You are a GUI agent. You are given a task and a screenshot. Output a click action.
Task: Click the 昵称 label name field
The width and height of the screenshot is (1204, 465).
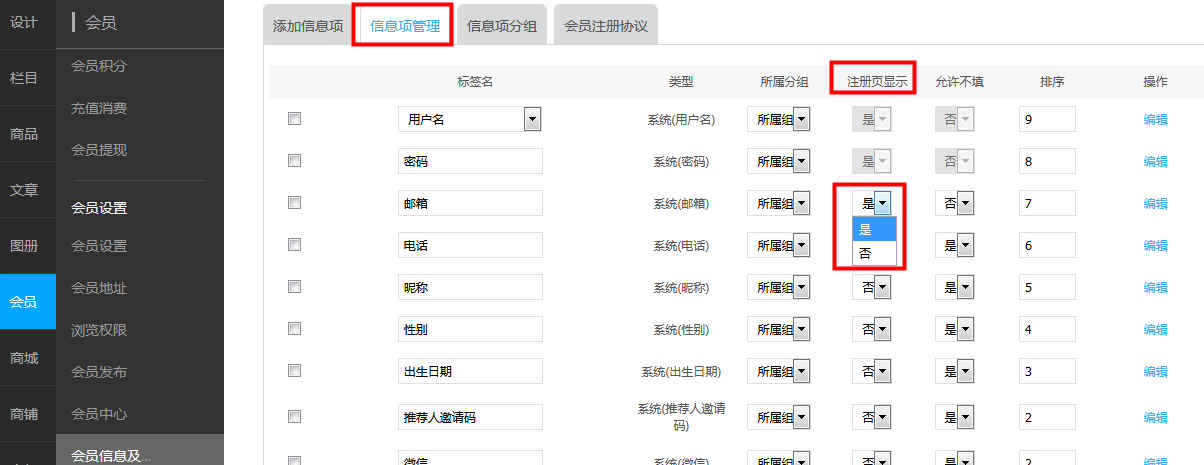470,287
